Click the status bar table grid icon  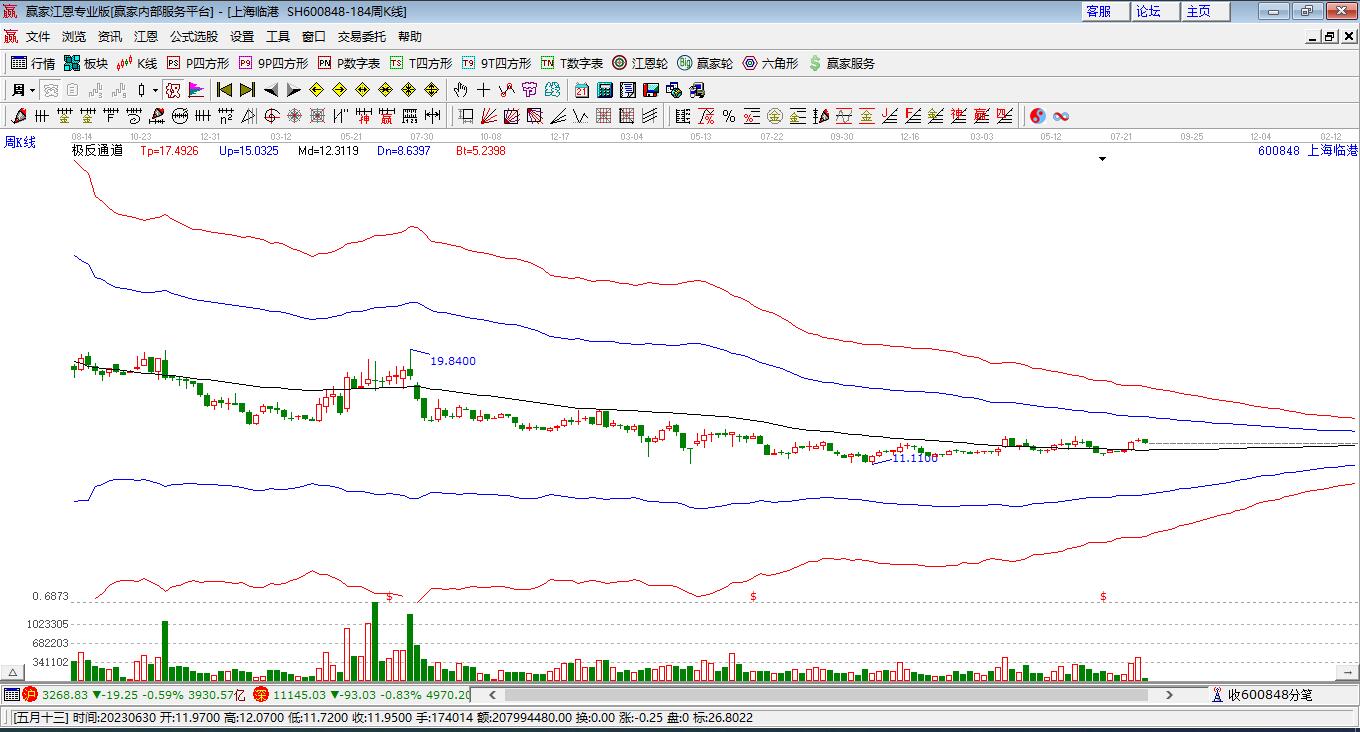coord(12,694)
